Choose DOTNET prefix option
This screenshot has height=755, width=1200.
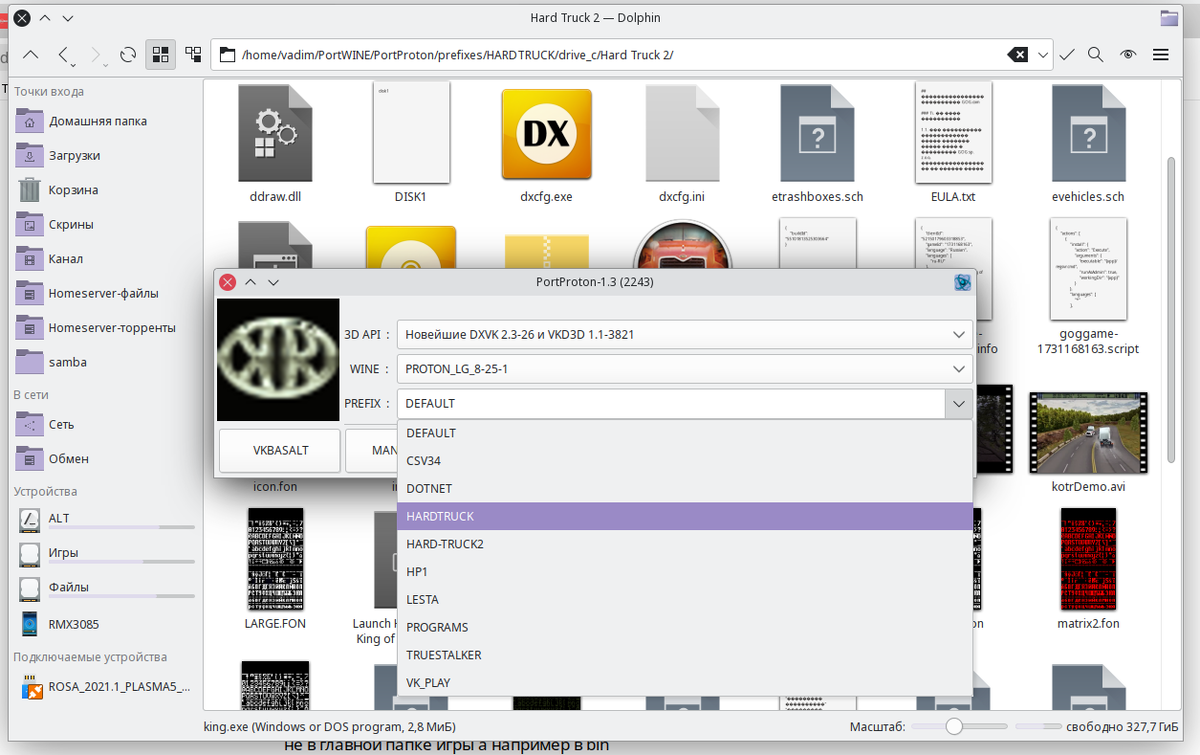(x=685, y=489)
